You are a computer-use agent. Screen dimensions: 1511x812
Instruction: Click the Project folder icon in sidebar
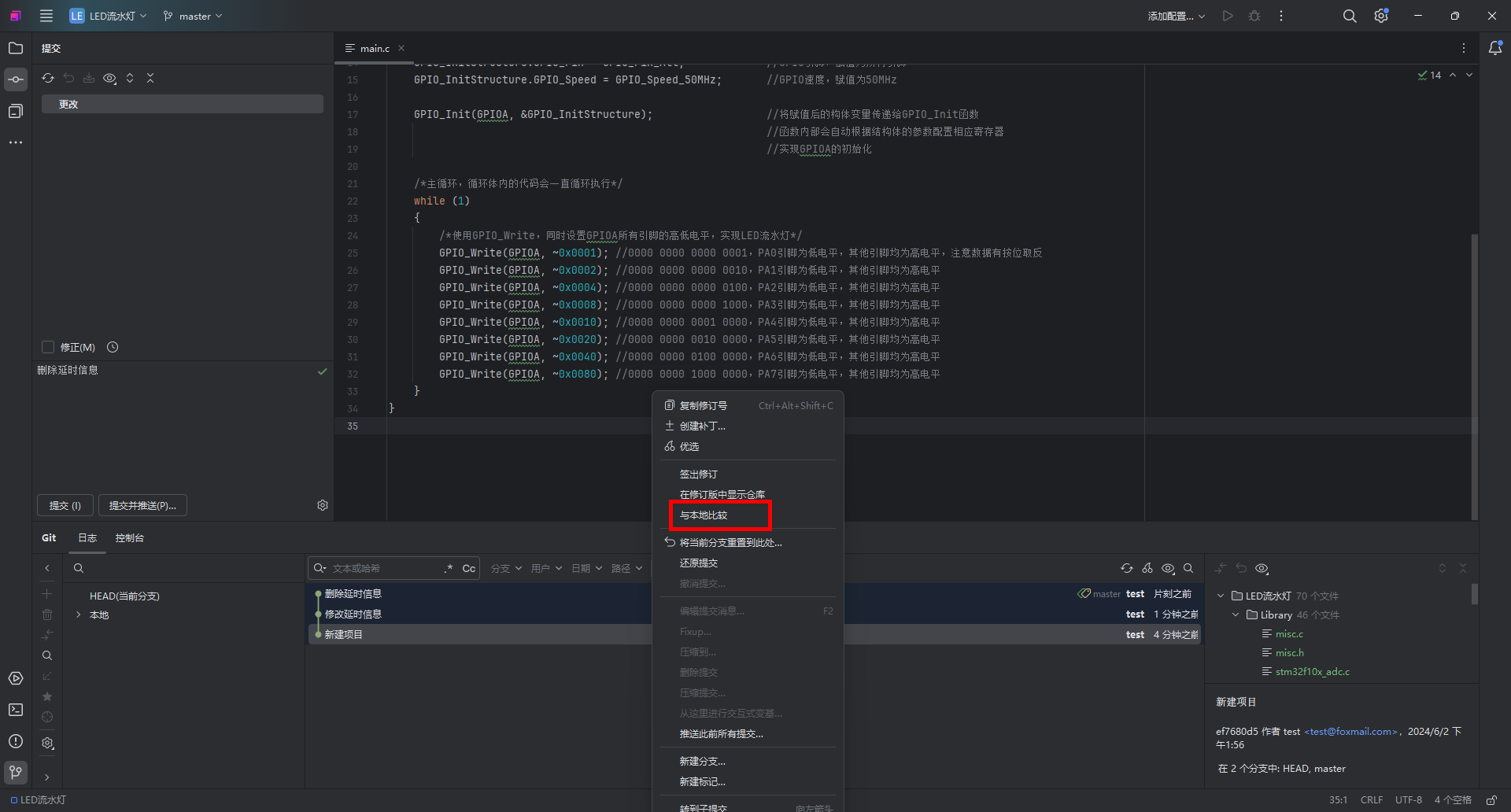(16, 48)
